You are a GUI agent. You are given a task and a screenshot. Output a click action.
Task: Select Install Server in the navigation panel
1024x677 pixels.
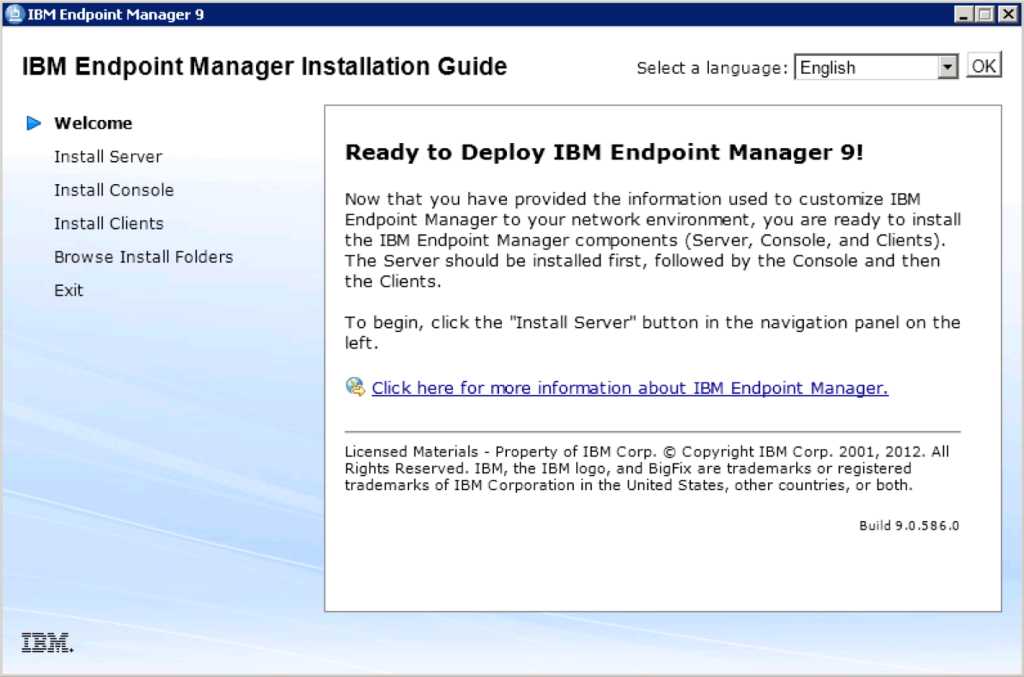click(x=107, y=156)
